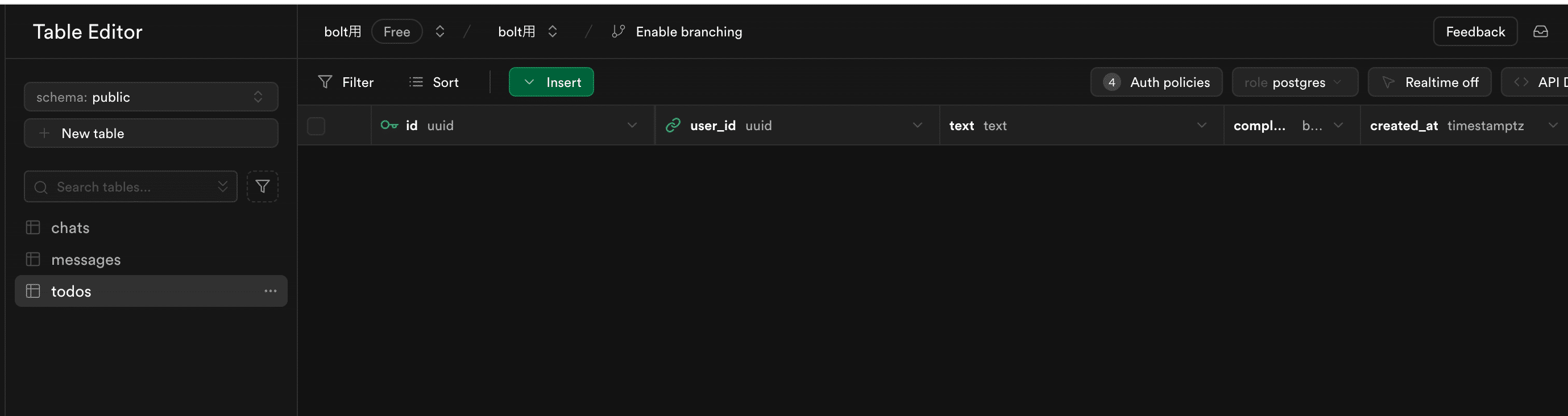Toggle the select-all rows checkbox
The width and height of the screenshot is (1568, 416).
pyautogui.click(x=316, y=126)
